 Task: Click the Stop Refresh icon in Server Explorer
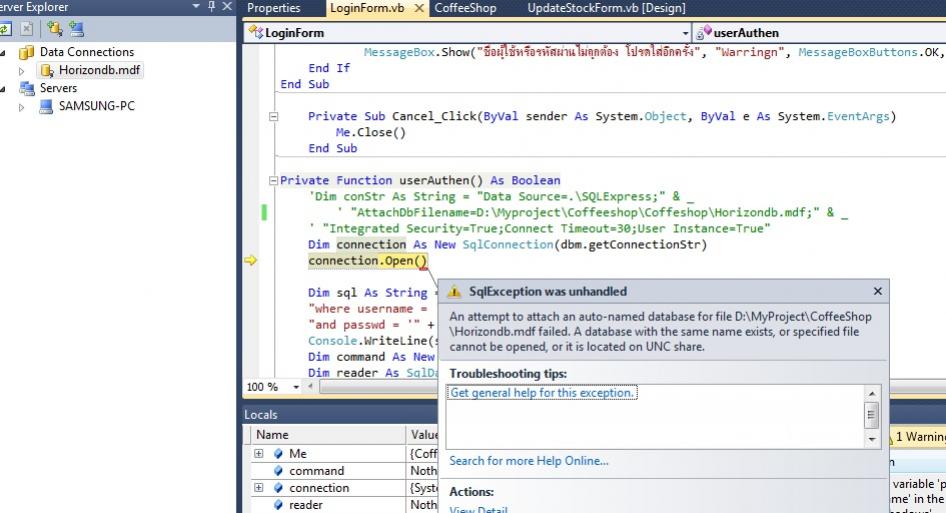(27, 29)
